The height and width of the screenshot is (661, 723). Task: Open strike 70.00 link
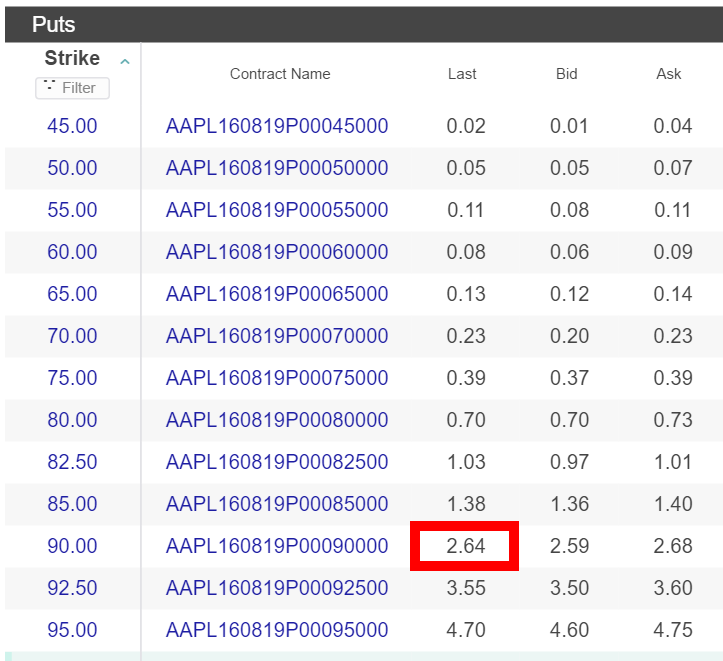pos(72,336)
